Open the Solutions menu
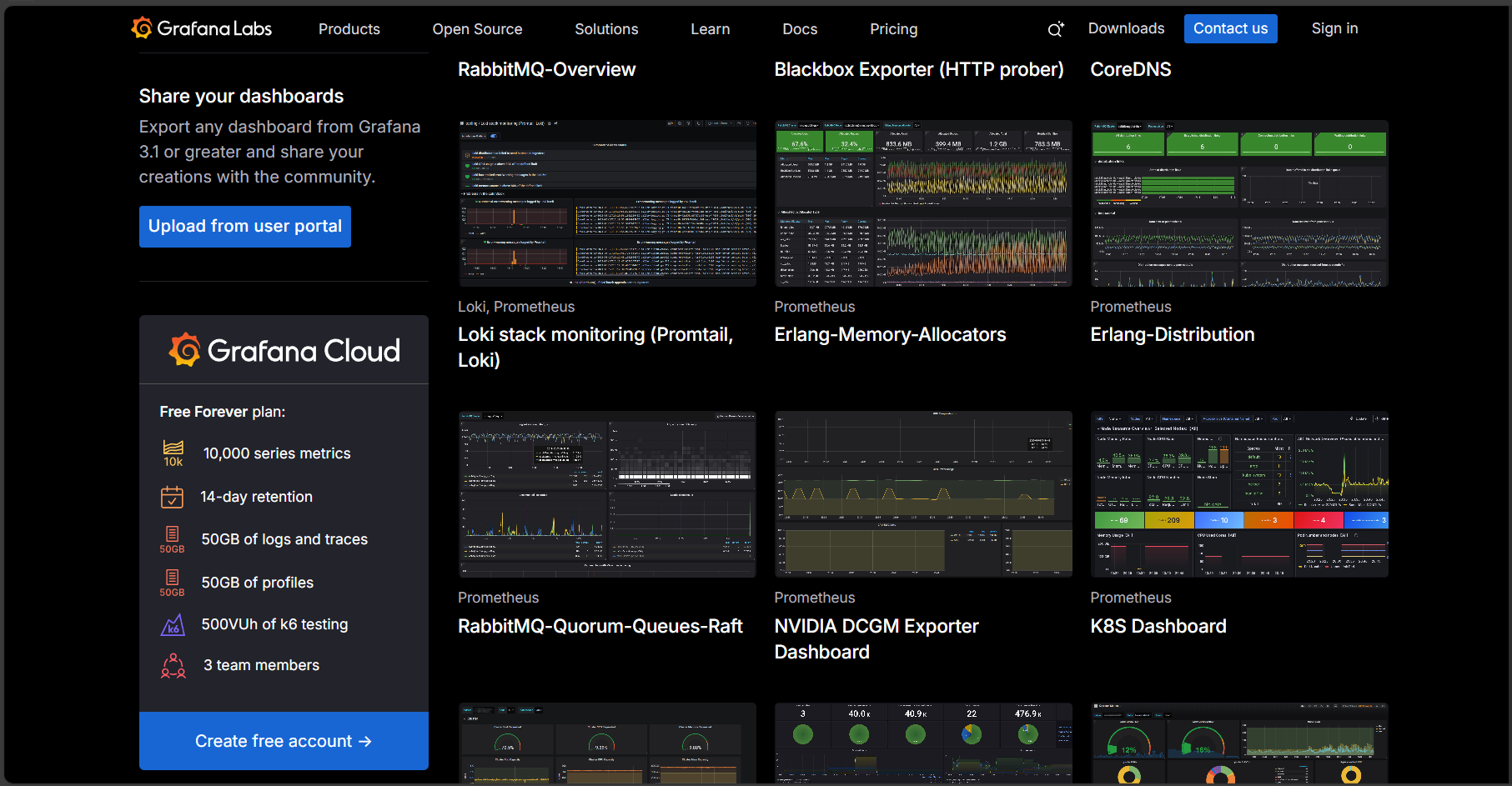Image resolution: width=1512 pixels, height=786 pixels. [606, 29]
